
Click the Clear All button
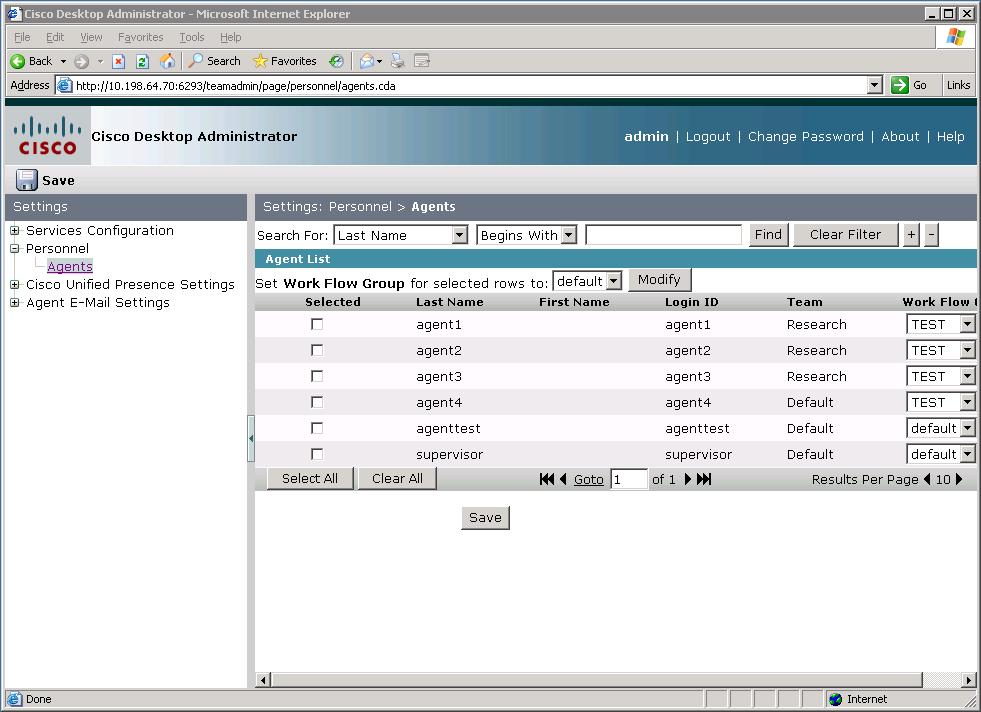pos(397,479)
